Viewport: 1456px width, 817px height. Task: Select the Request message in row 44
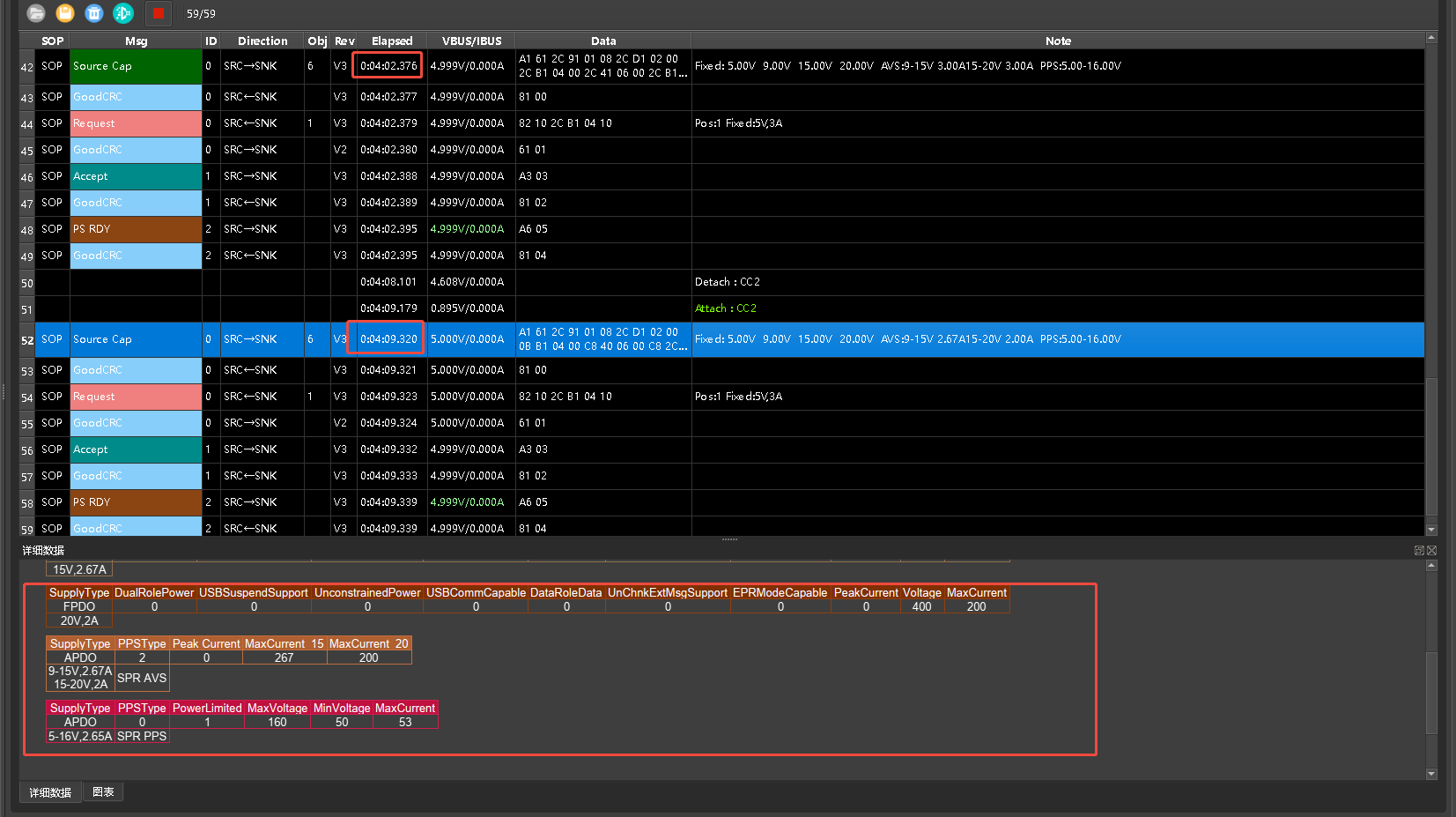[x=136, y=123]
